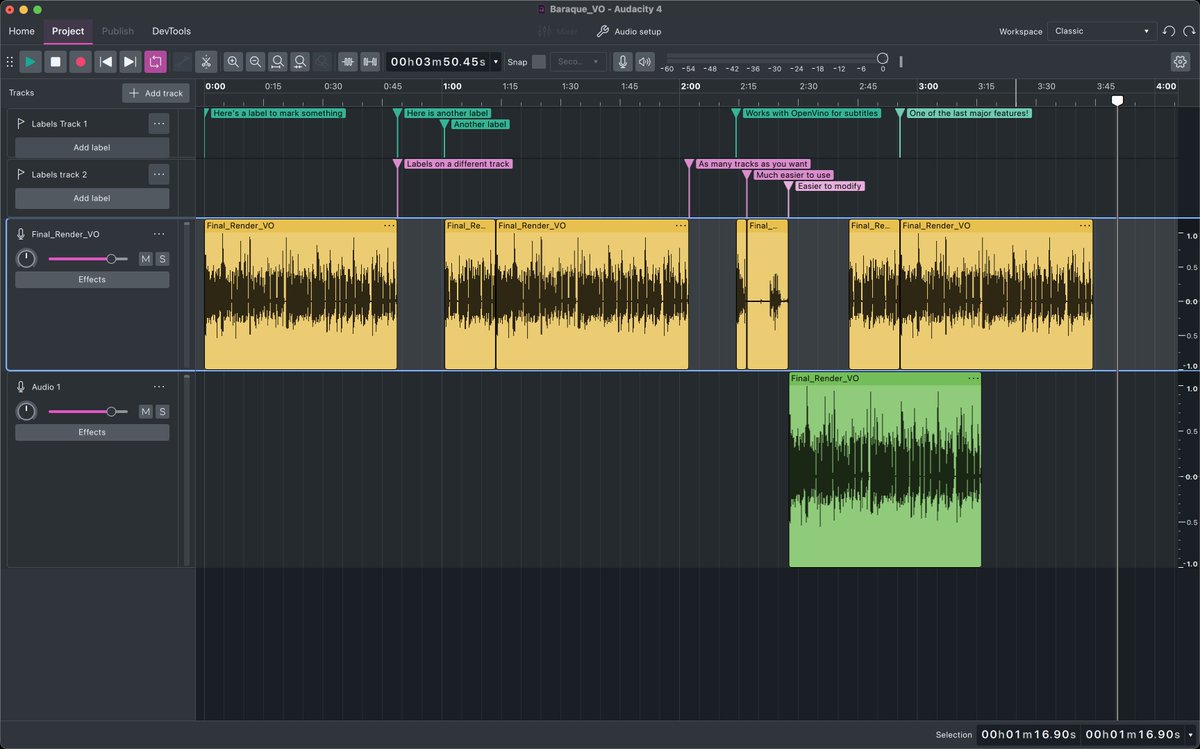Open Audio setup
Screen dimensions: 1200x749
point(629,31)
